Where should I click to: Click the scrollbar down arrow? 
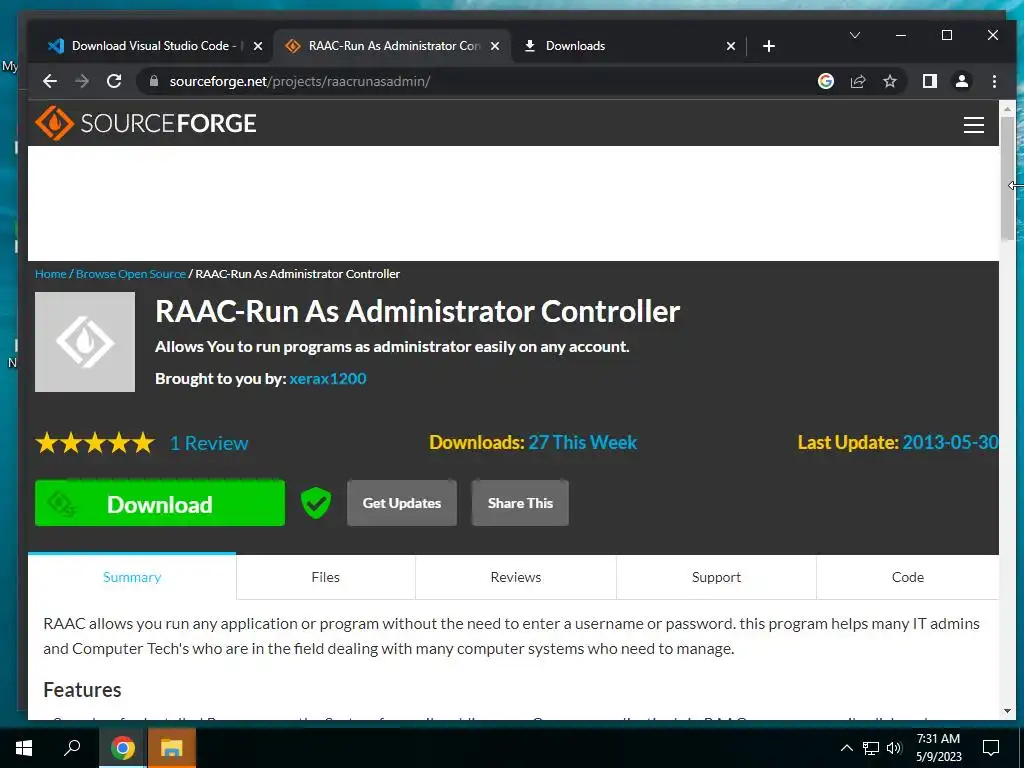[1007, 711]
